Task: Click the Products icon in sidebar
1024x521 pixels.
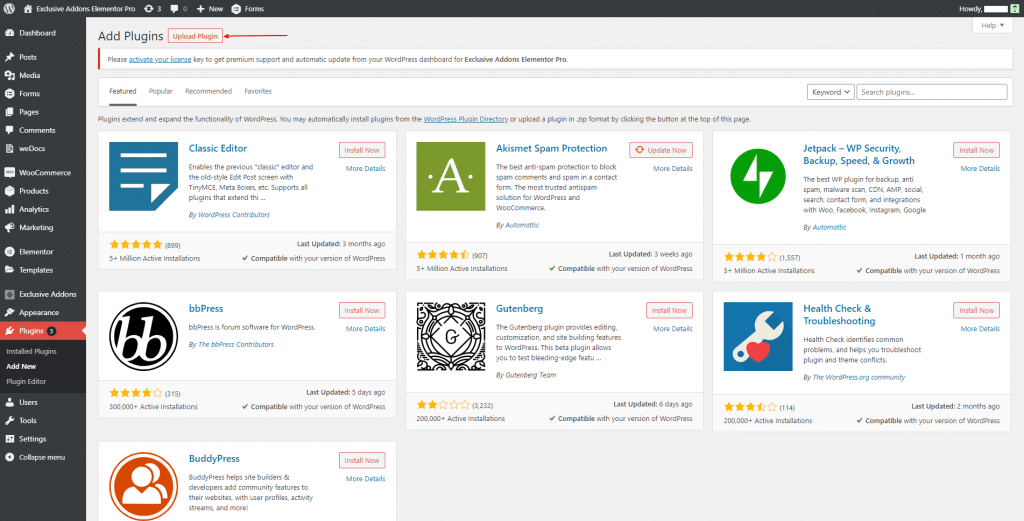Action: click(9, 191)
